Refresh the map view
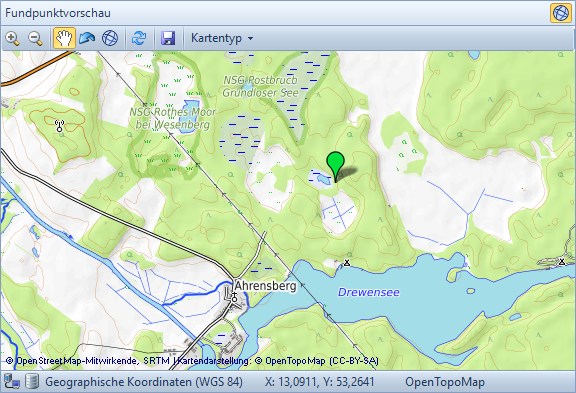This screenshot has height=393, width=576. 139,38
